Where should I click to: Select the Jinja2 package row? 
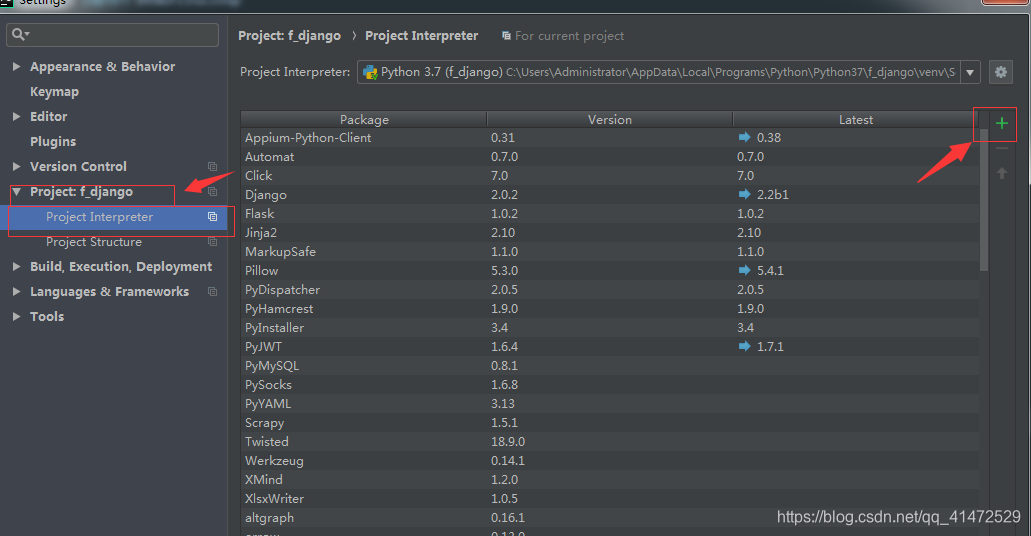pyautogui.click(x=610, y=232)
